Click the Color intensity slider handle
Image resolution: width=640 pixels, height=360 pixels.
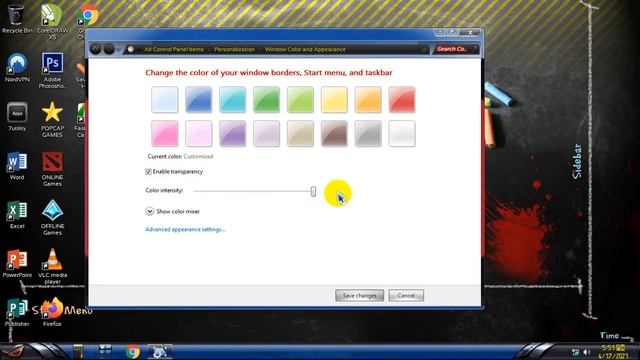pos(313,191)
